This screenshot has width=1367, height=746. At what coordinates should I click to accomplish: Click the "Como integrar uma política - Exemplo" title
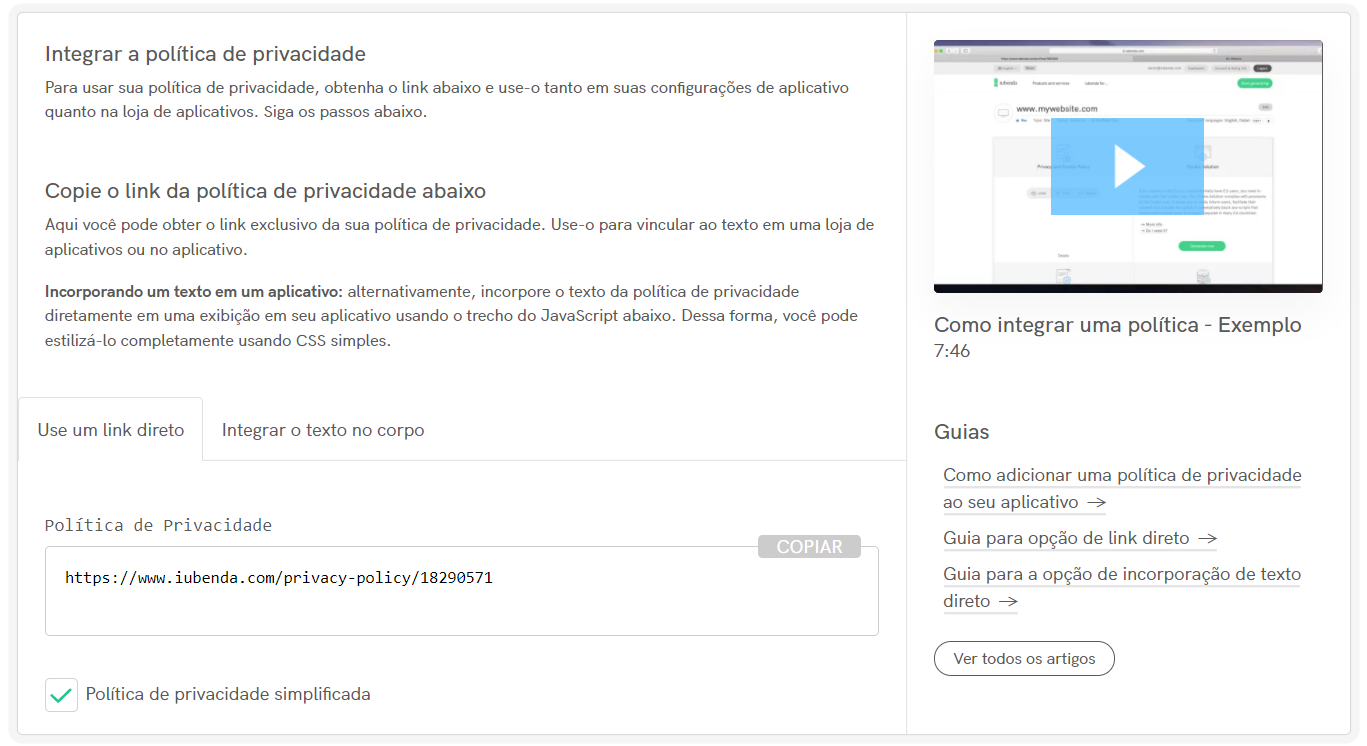pyautogui.click(x=1117, y=325)
